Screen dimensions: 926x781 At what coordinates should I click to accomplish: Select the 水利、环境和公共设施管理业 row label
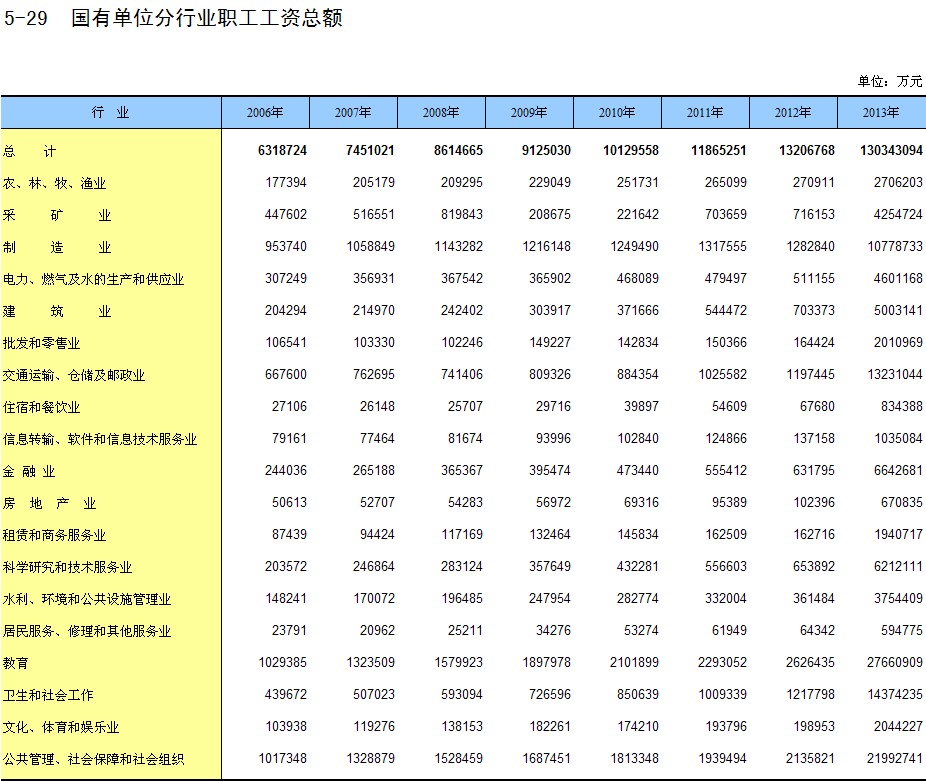(x=87, y=599)
